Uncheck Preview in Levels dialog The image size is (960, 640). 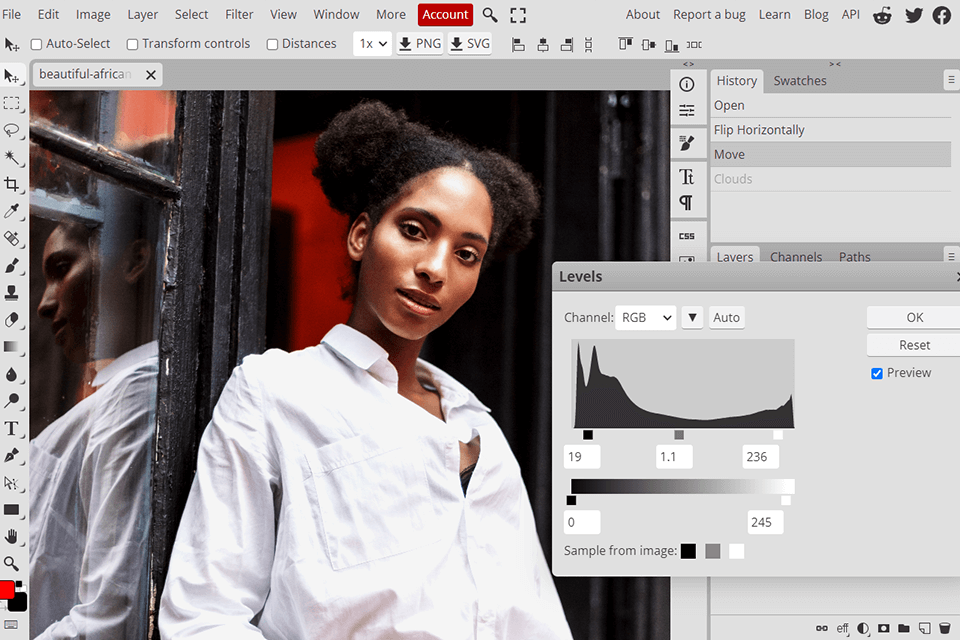[877, 373]
